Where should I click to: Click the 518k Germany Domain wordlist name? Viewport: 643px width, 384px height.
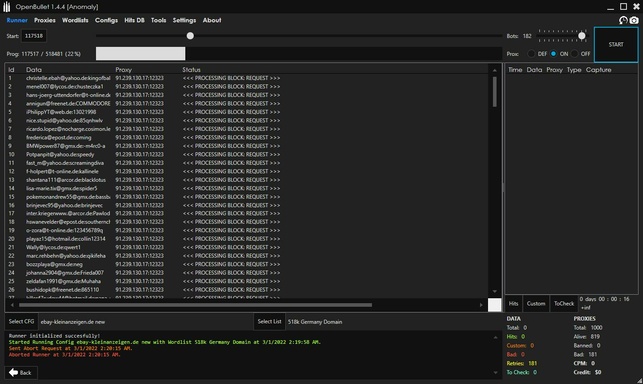coord(315,322)
